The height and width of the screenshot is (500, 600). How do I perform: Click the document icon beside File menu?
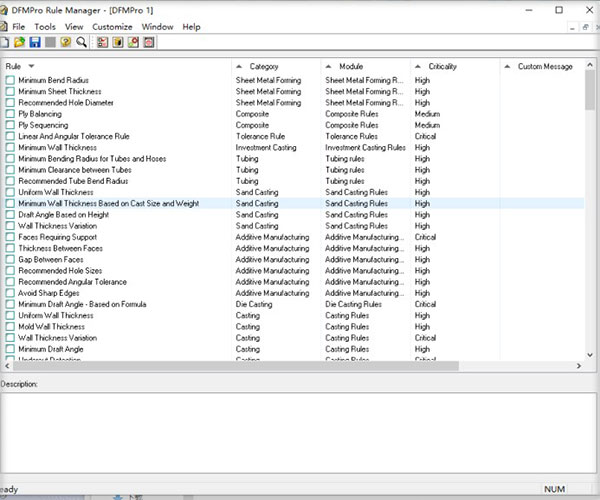tap(3, 27)
